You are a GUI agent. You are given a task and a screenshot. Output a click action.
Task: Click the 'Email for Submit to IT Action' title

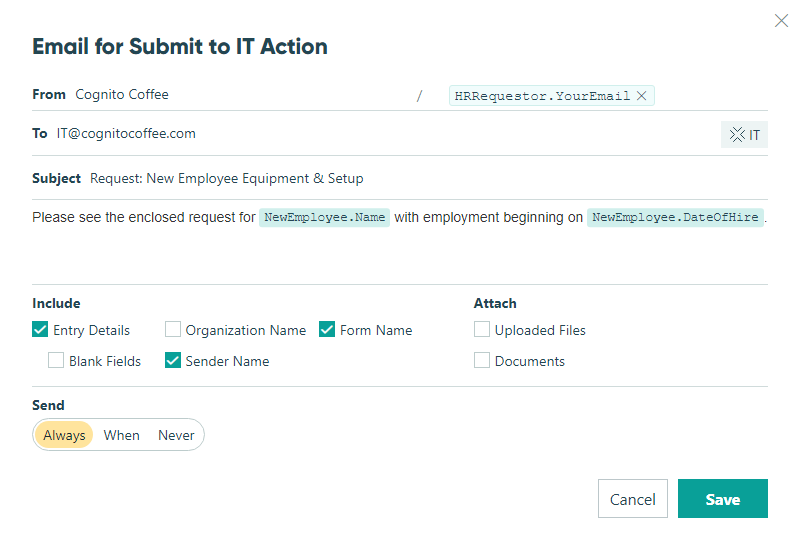tap(180, 46)
